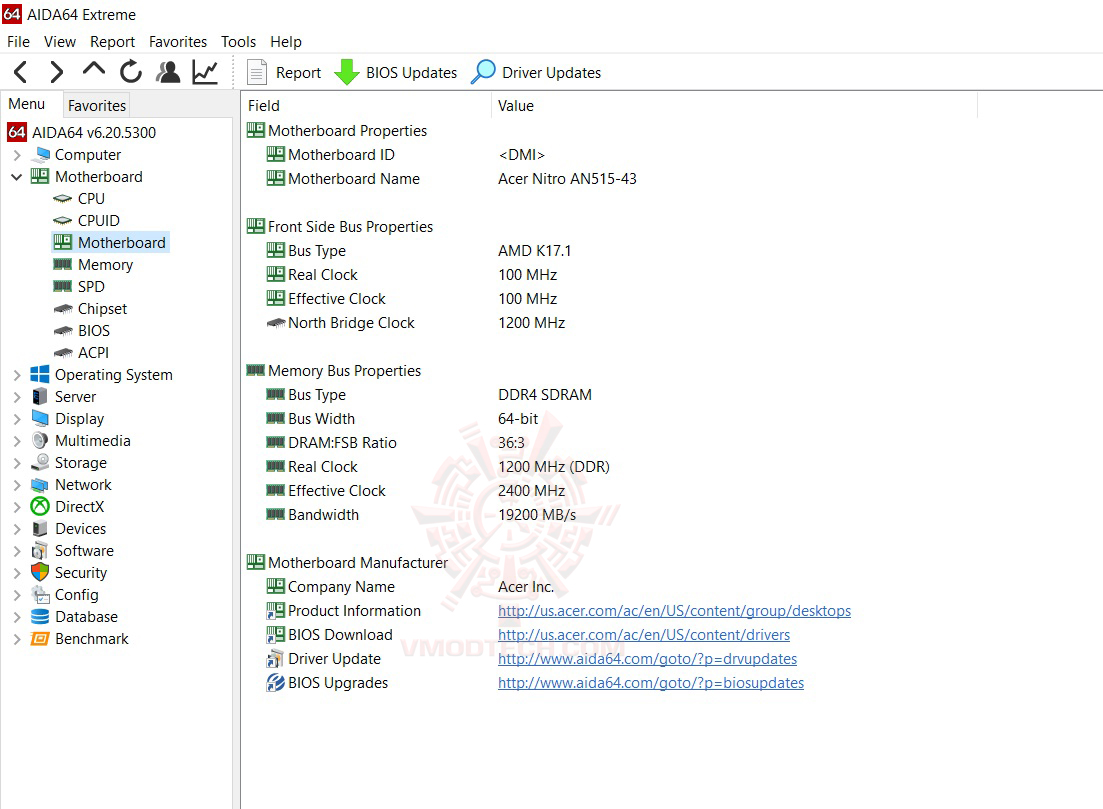Switch to the Favorites tab in the sidebar
The height and width of the screenshot is (809, 1103).
click(x=97, y=106)
